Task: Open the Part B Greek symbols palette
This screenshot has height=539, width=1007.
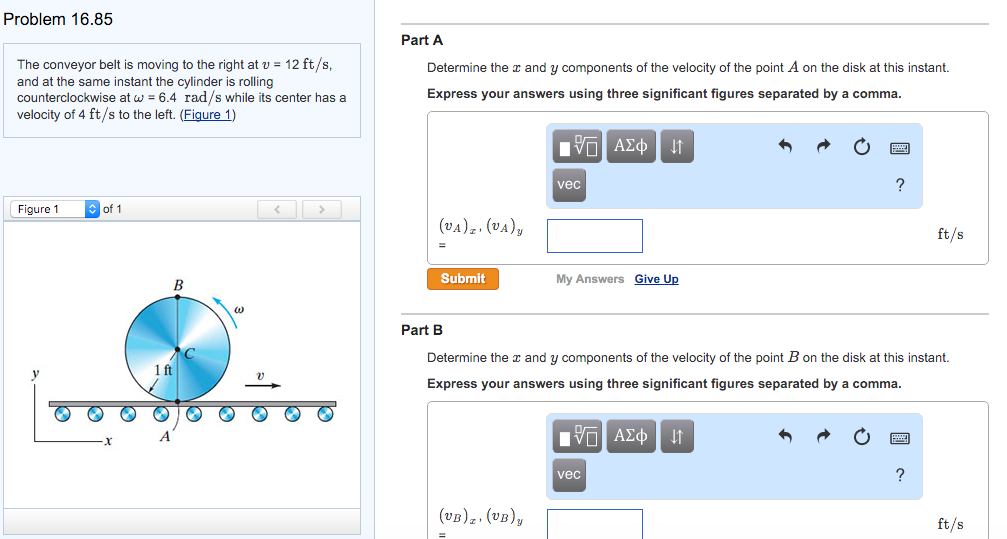Action: pos(630,437)
